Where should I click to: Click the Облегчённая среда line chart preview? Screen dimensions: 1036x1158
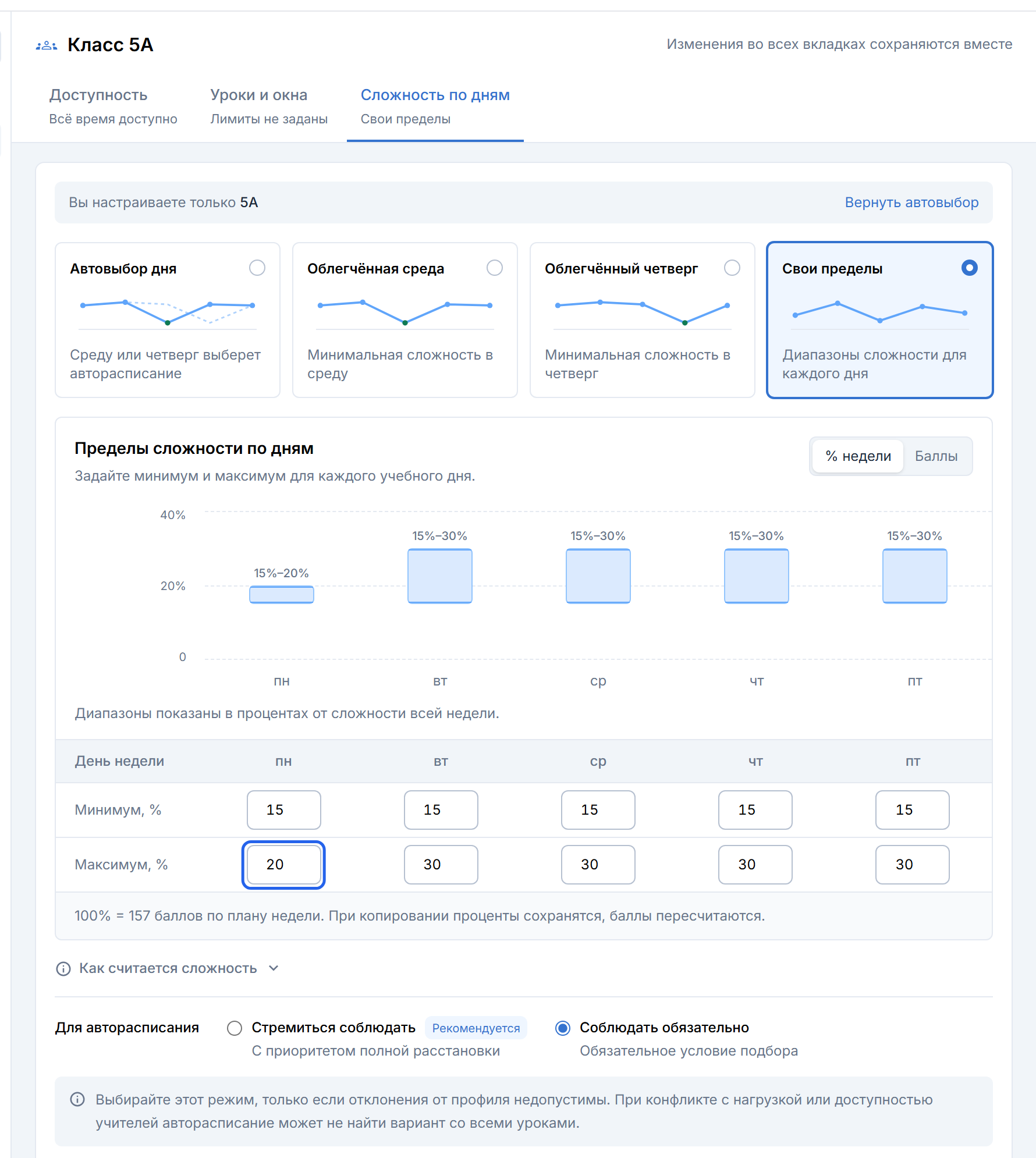click(x=405, y=312)
